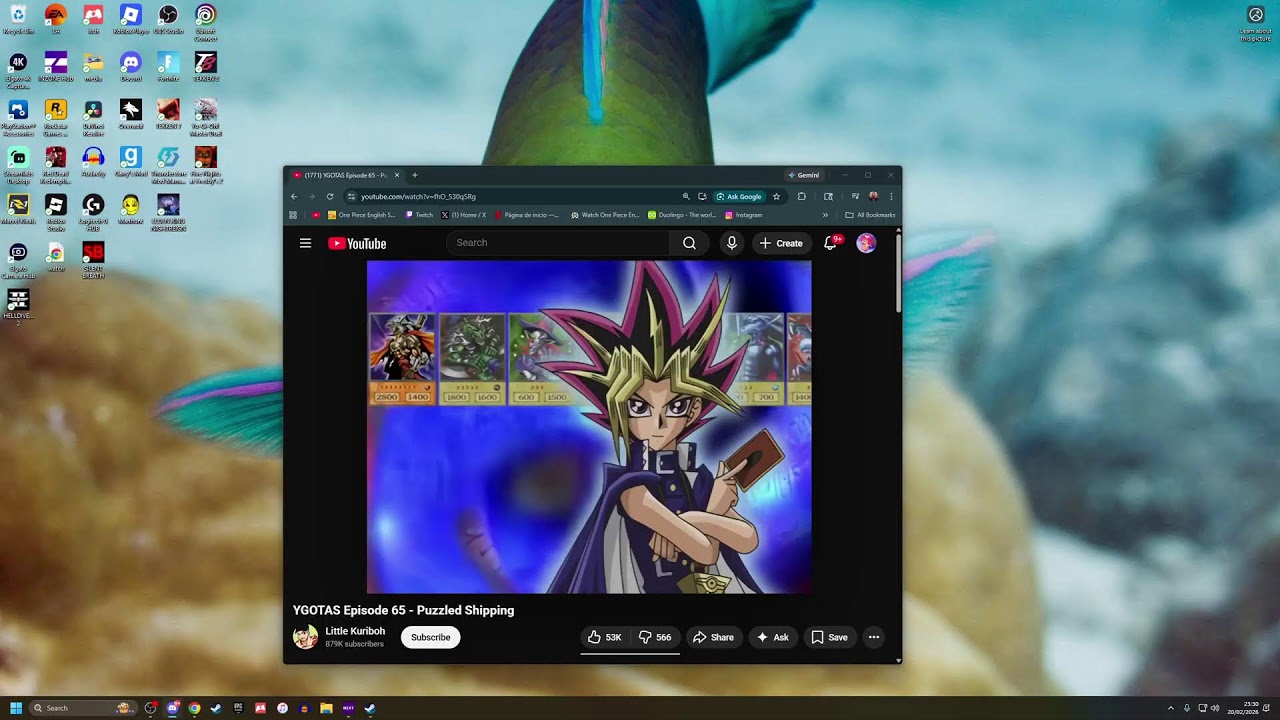Open the Logitech G HUB desktop icon

93,212
